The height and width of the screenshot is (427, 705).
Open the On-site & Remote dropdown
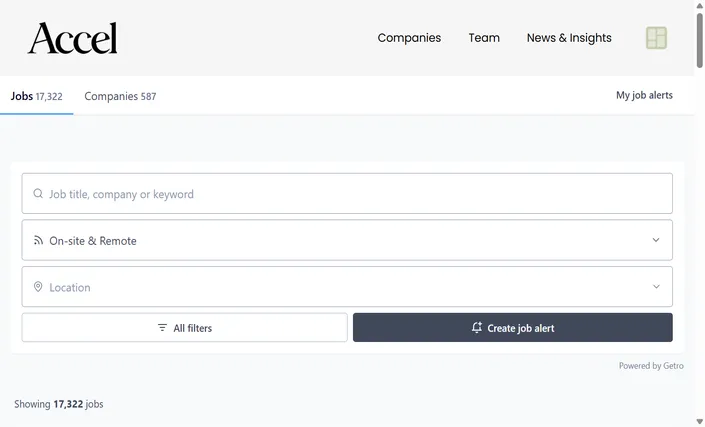[347, 240]
